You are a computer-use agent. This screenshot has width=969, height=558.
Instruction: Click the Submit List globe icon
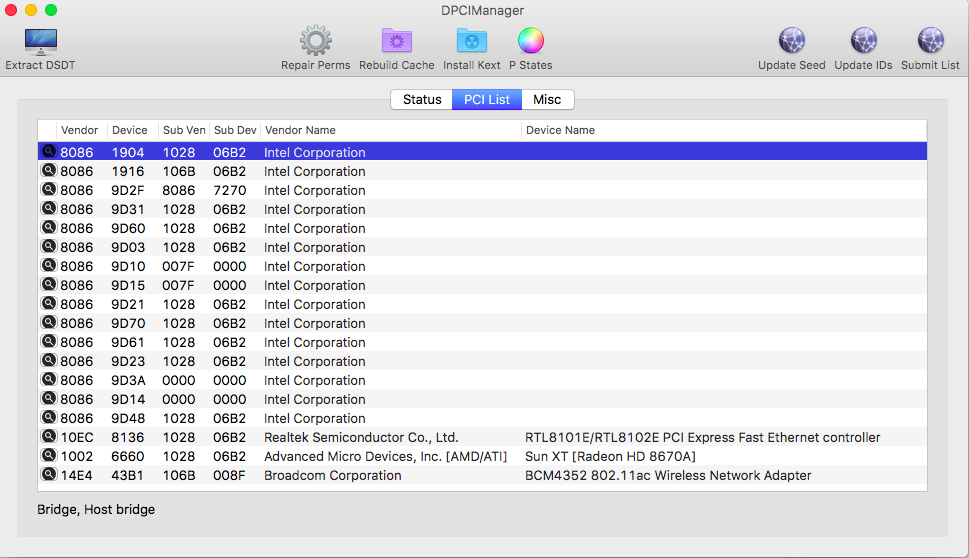930,42
